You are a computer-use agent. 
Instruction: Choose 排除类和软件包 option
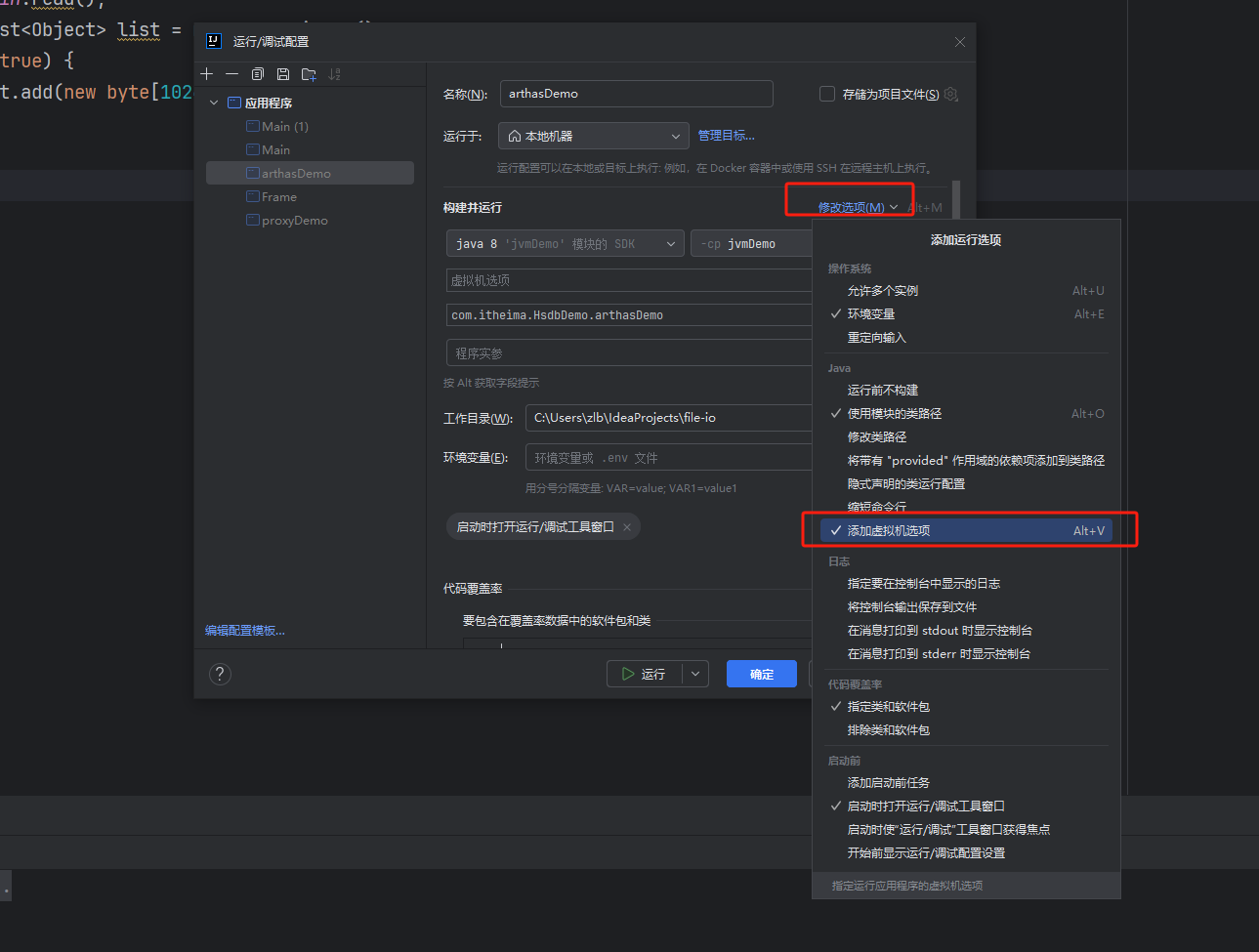click(966, 730)
